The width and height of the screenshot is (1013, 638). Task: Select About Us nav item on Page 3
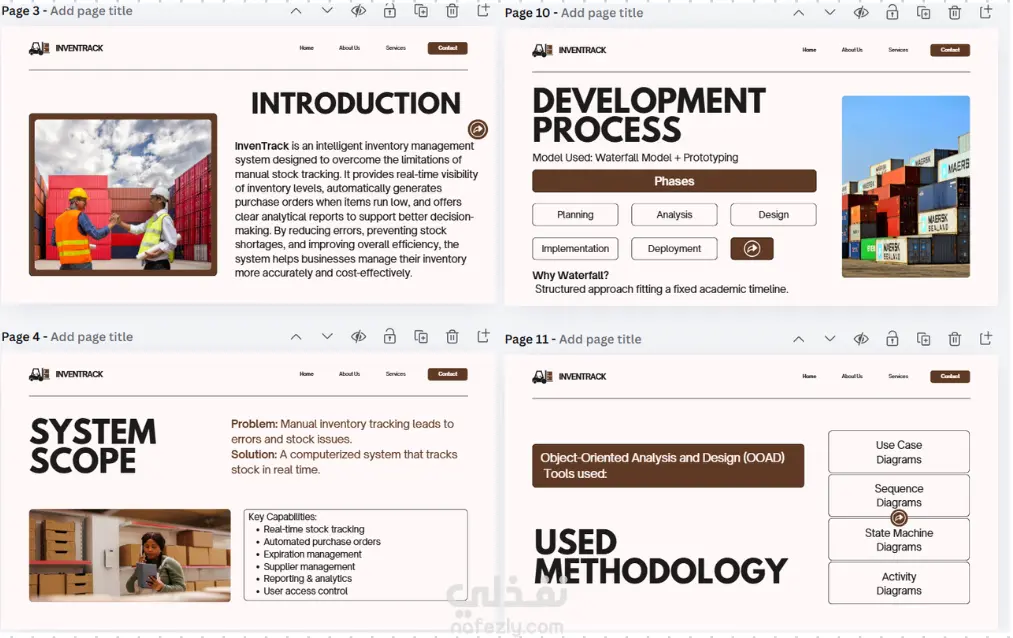coord(350,48)
